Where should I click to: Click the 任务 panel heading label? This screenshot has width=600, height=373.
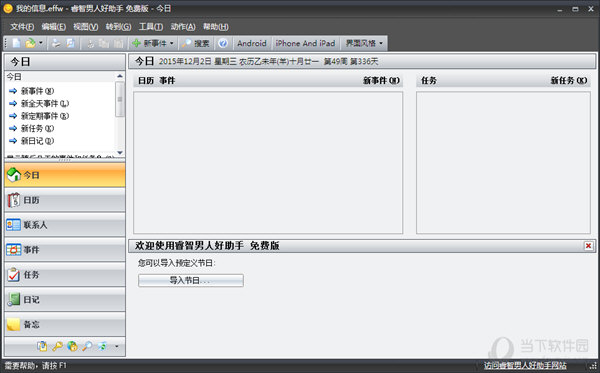pos(429,80)
